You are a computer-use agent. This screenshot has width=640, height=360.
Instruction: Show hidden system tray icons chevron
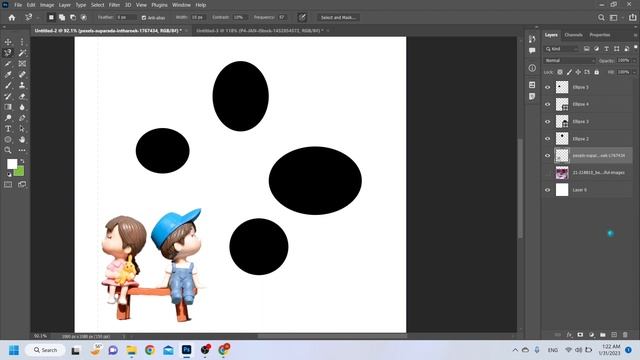(x=515, y=350)
